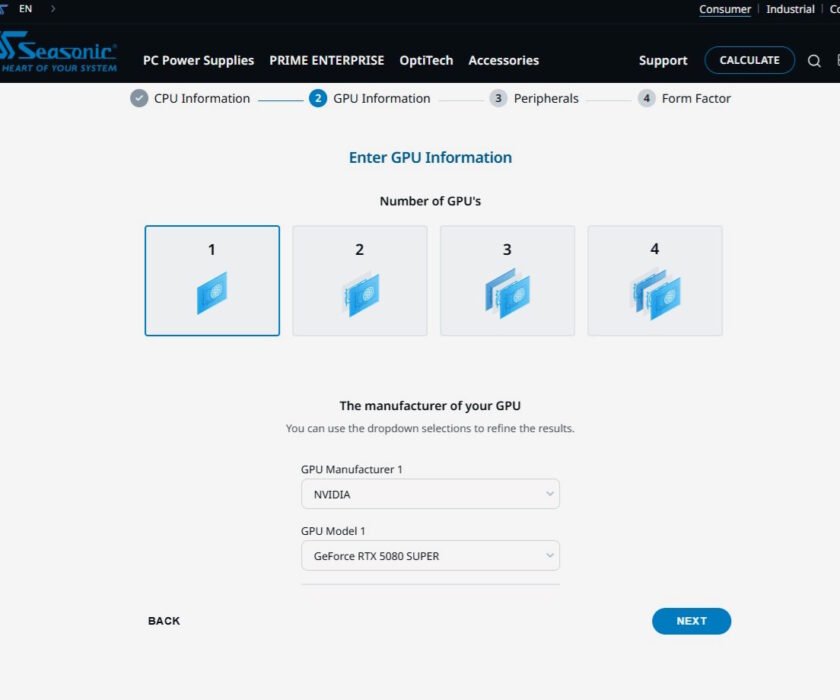
Task: Click the three GPU cards illustration
Action: (507, 293)
